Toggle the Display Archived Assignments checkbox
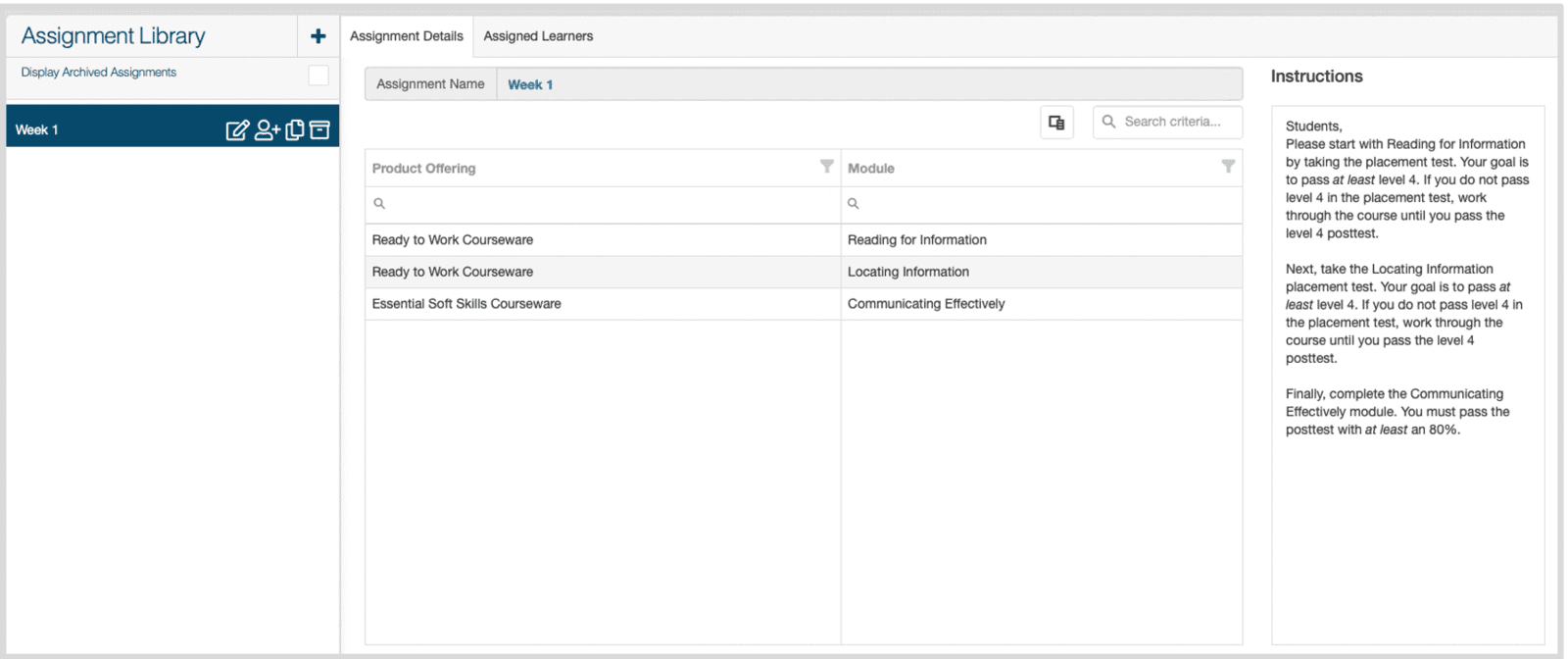1568x659 pixels. tap(318, 76)
